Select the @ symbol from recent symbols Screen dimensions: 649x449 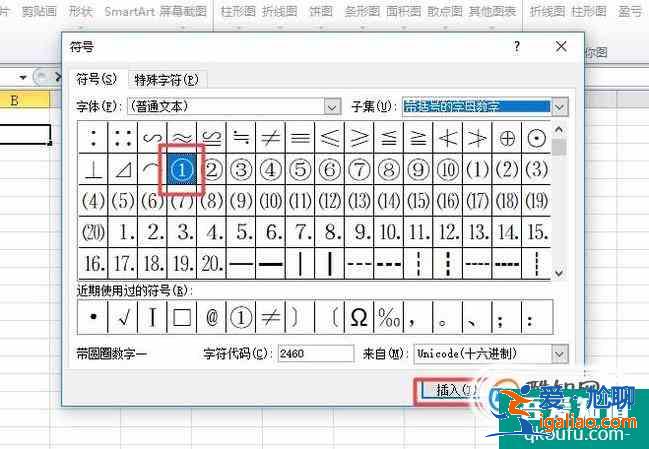point(211,319)
